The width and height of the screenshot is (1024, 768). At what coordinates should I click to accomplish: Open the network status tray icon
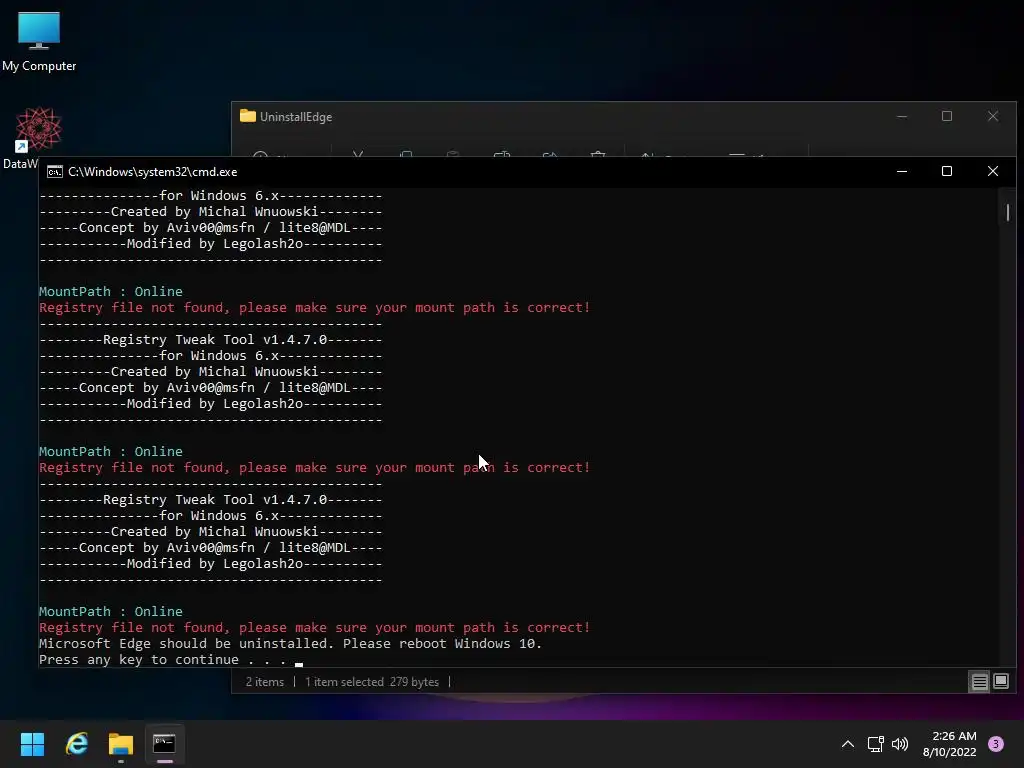click(x=875, y=744)
